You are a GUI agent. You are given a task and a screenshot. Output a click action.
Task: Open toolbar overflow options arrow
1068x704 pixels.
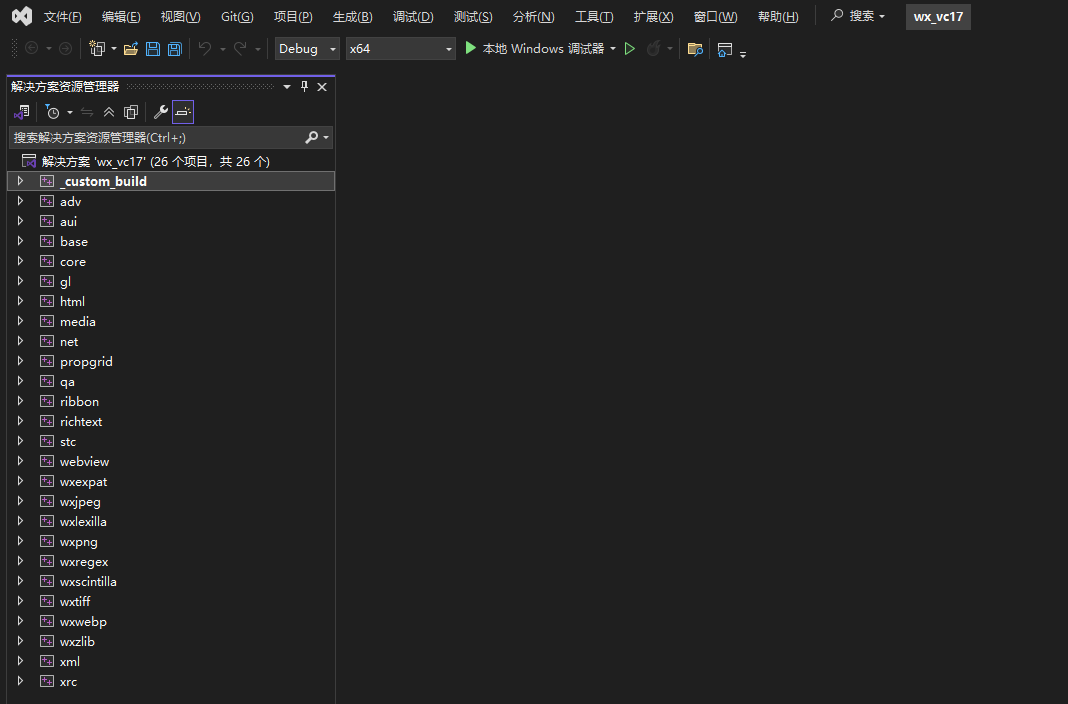tap(743, 53)
